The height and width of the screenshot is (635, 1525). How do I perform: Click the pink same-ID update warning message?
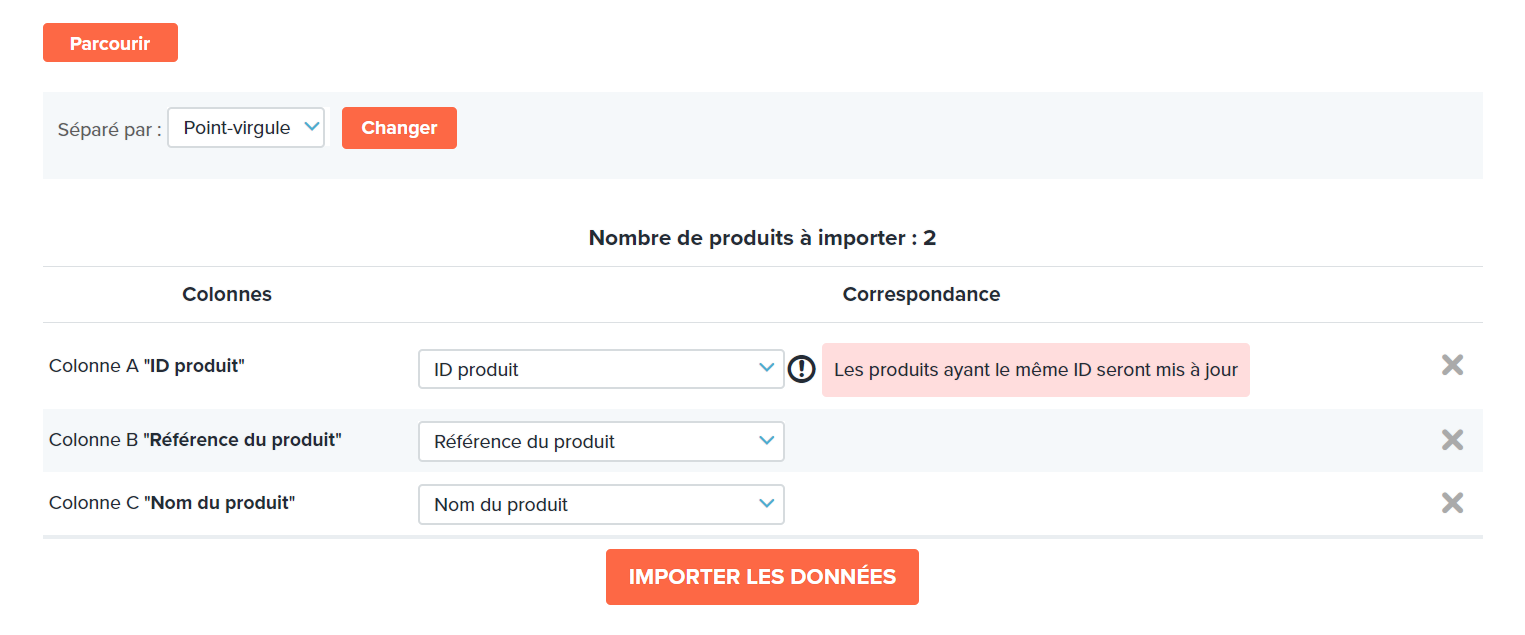tap(1035, 370)
